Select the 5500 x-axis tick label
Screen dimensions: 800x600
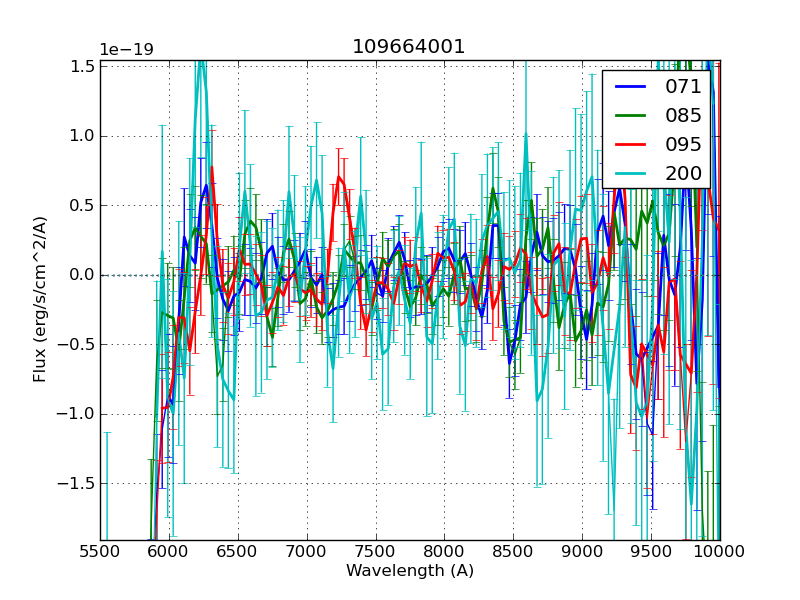100,551
